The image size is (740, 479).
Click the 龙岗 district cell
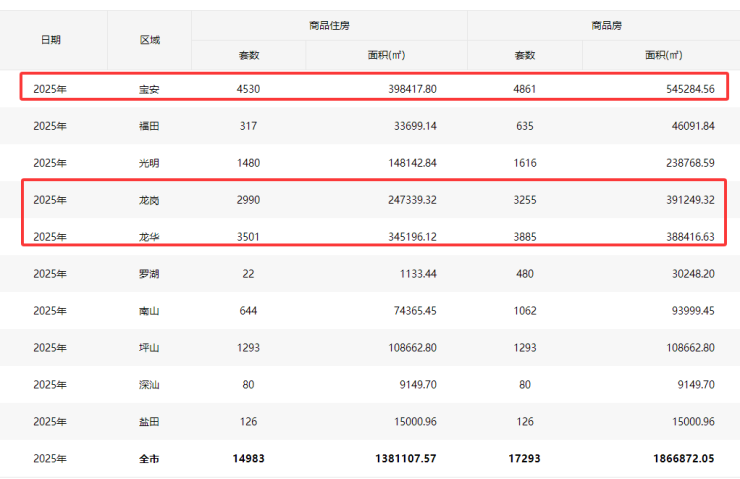point(149,200)
